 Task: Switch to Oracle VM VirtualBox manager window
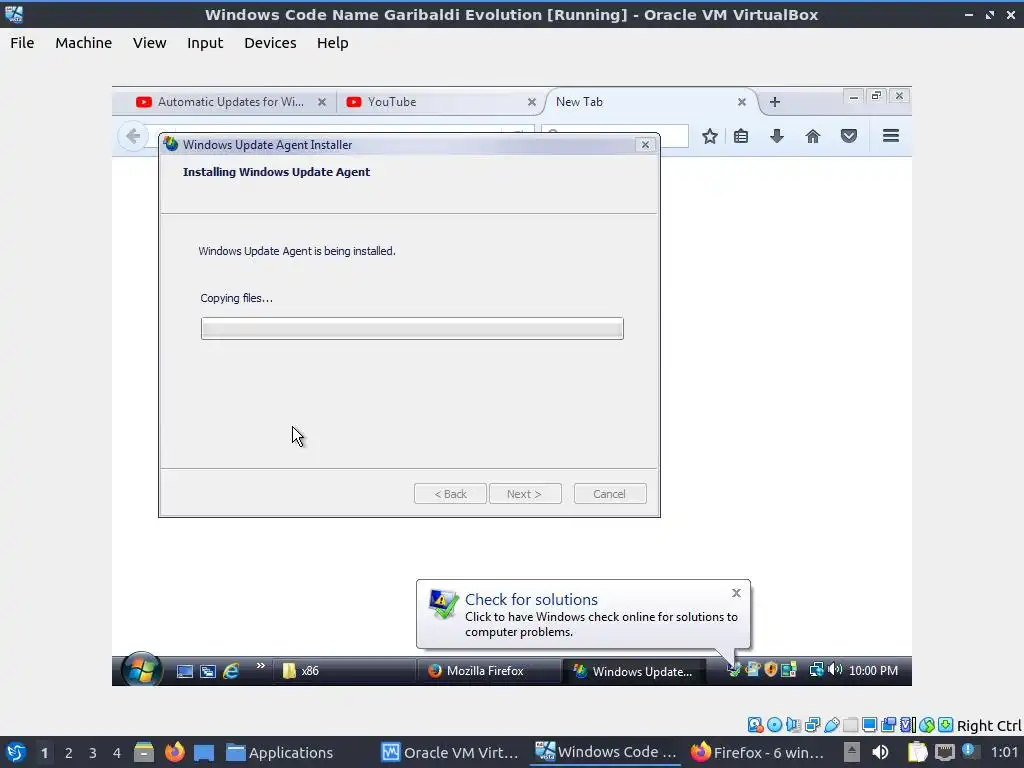(450, 752)
